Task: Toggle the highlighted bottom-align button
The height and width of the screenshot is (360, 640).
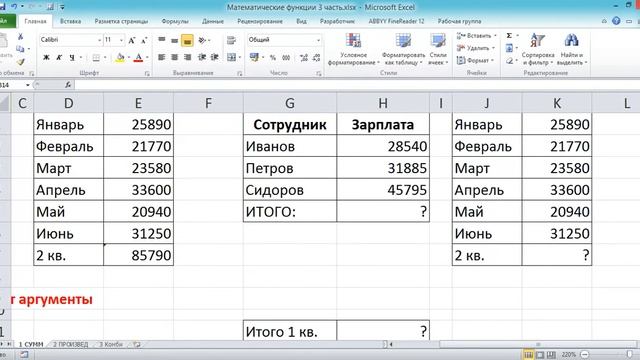Action: coord(187,40)
